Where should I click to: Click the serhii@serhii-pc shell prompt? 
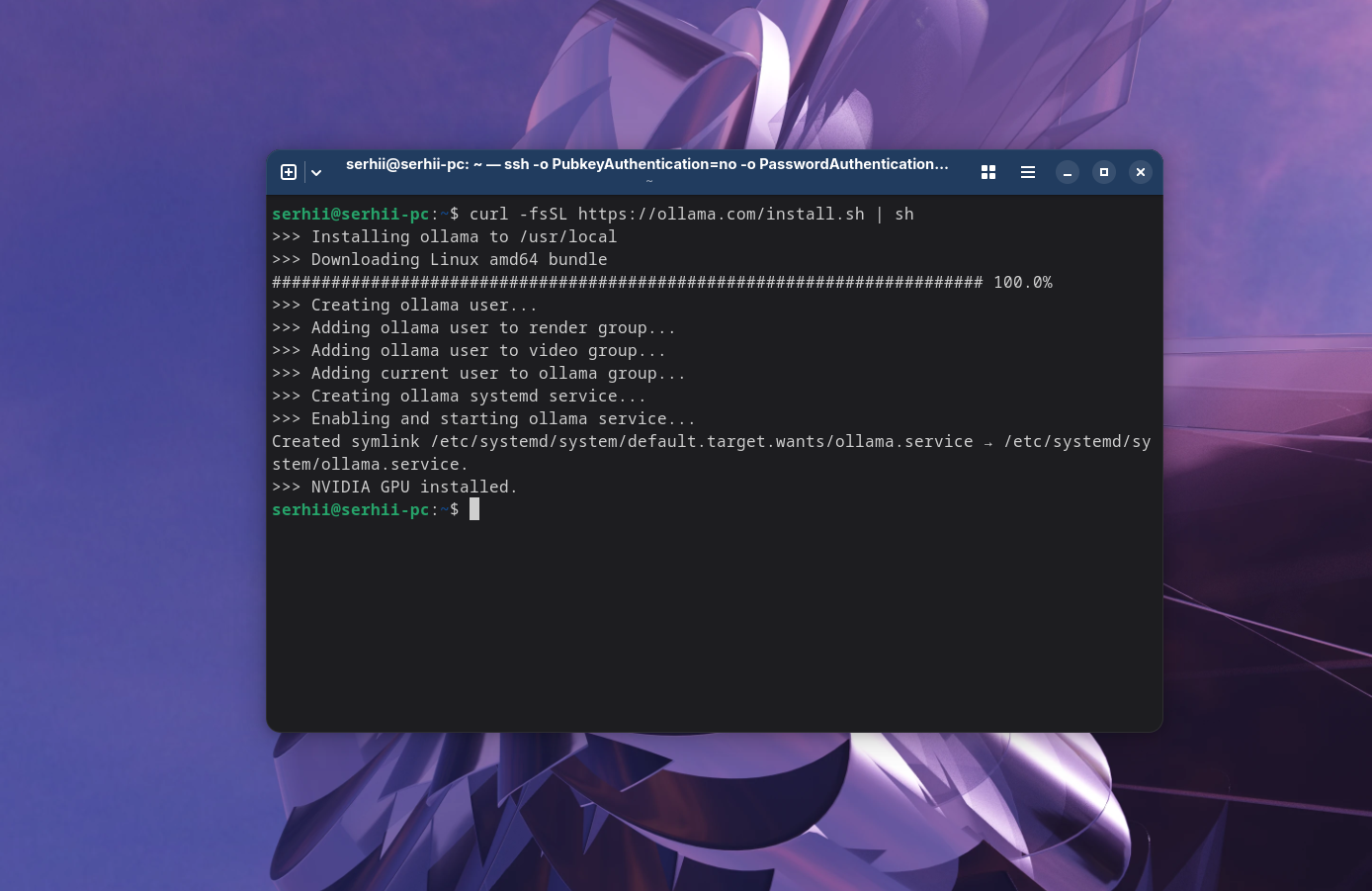click(351, 509)
